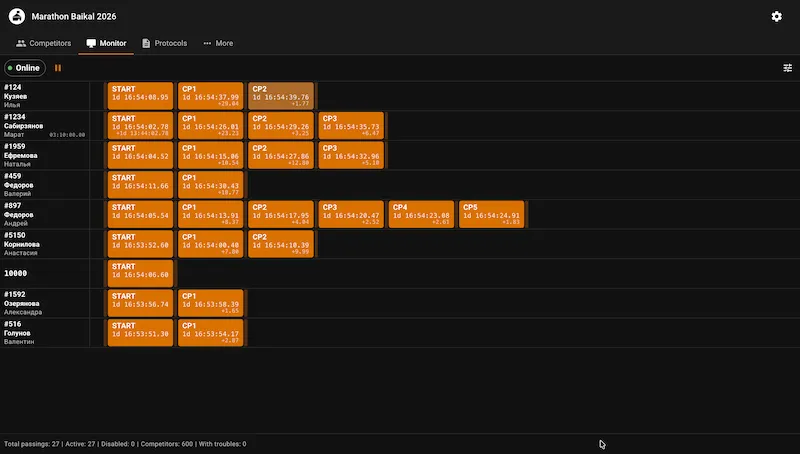Select competitor #5150 Корнилова row label
This screenshot has height=454, width=800.
point(45,244)
